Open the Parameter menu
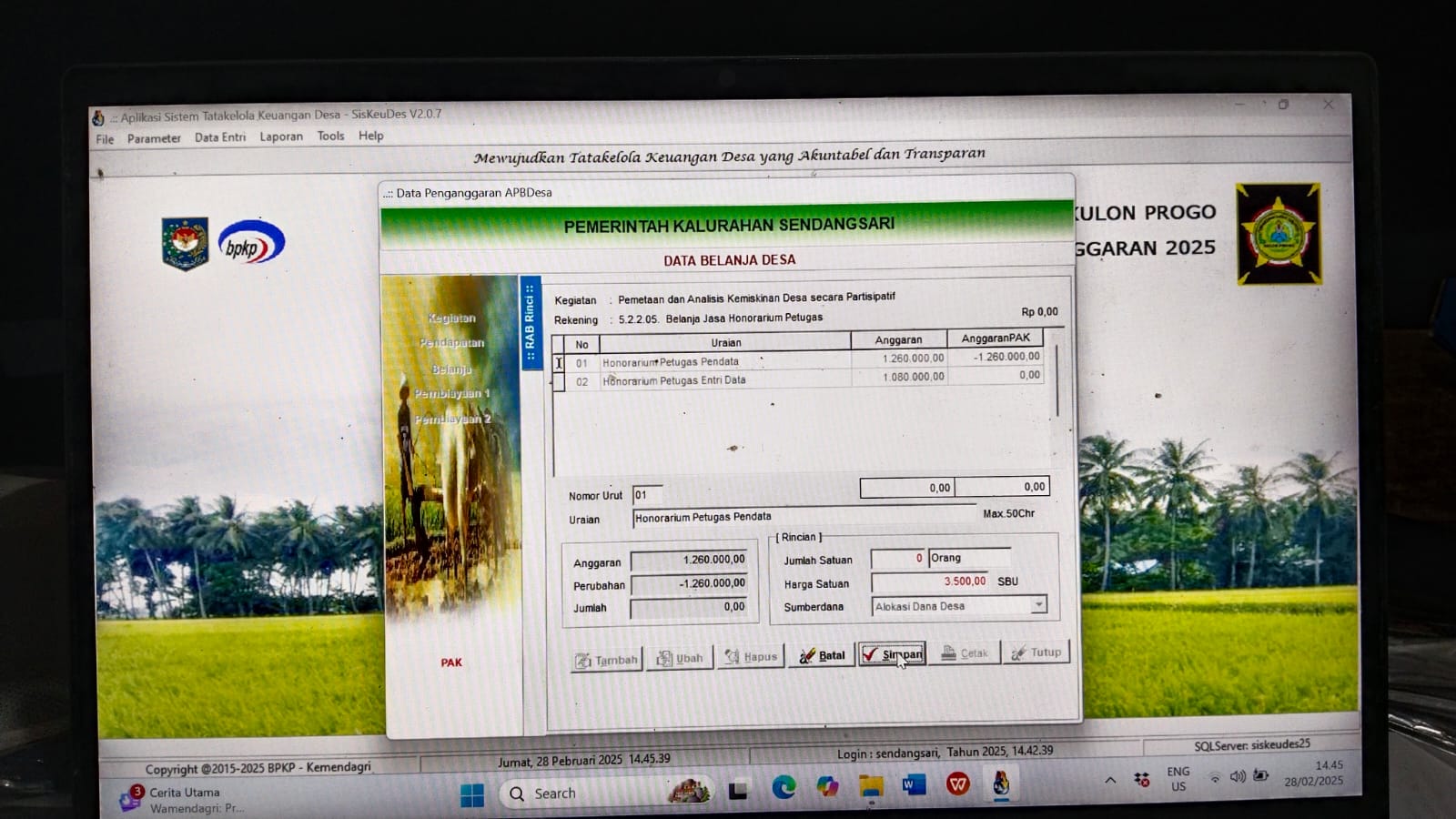This screenshot has width=1456, height=819. [x=154, y=138]
